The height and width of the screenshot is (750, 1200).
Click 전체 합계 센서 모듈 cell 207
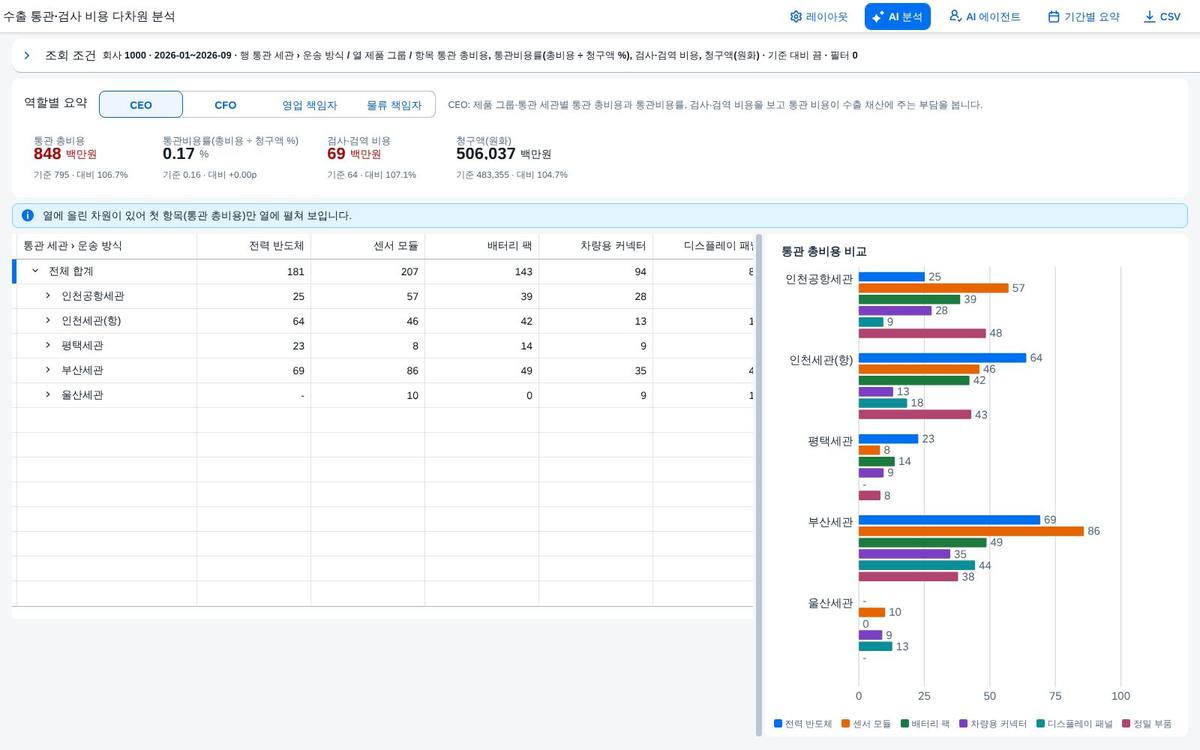tap(368, 271)
